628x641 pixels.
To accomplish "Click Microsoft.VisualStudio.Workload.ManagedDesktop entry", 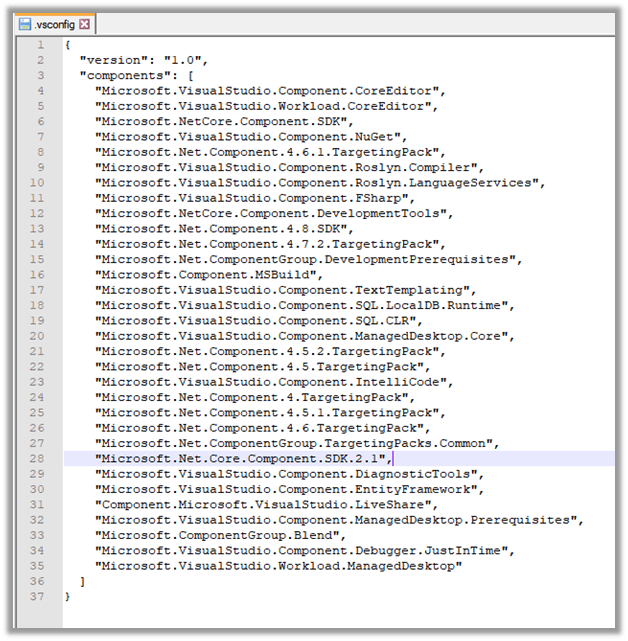I will [x=278, y=566].
